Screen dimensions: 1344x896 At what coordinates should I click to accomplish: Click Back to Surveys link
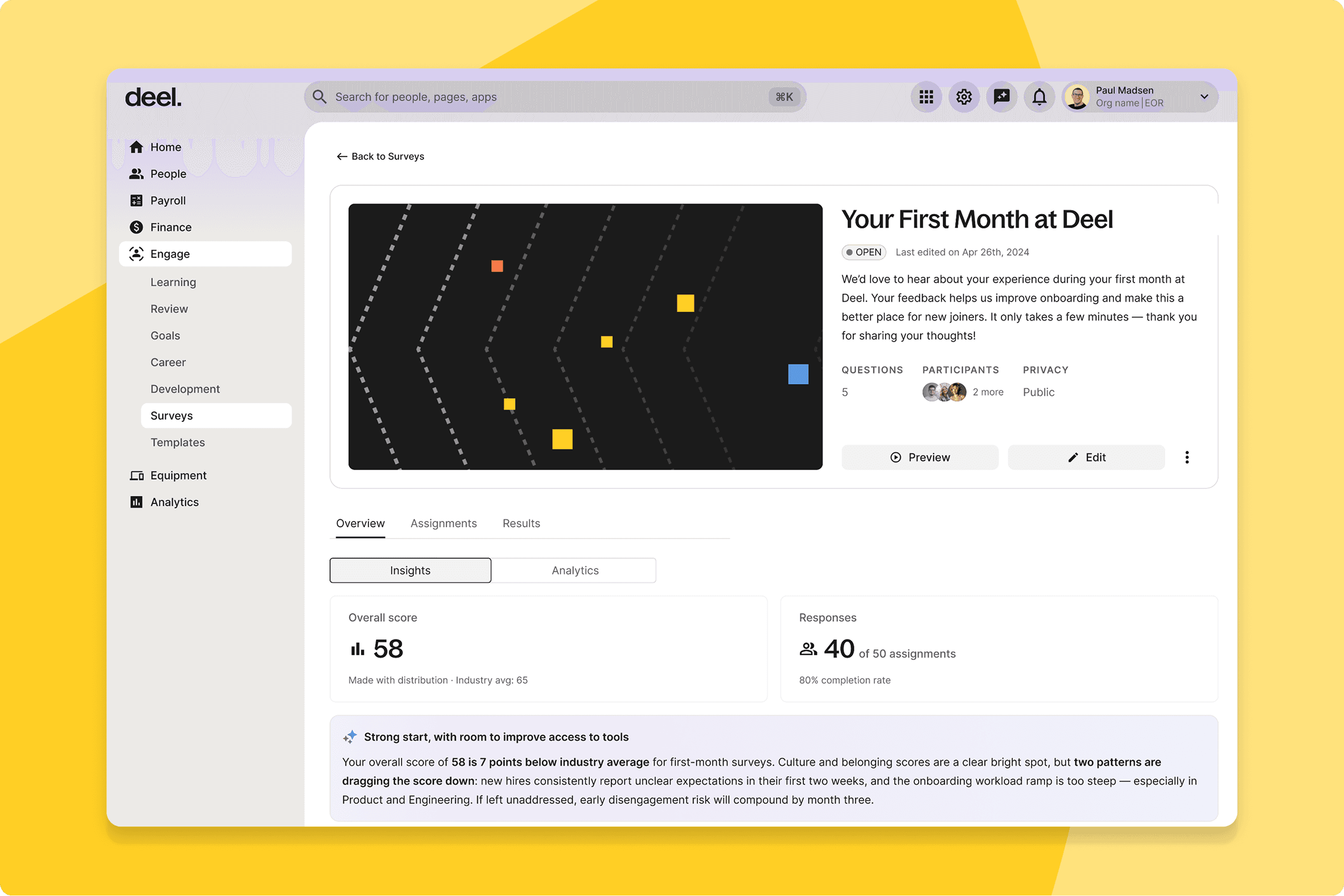tap(381, 157)
